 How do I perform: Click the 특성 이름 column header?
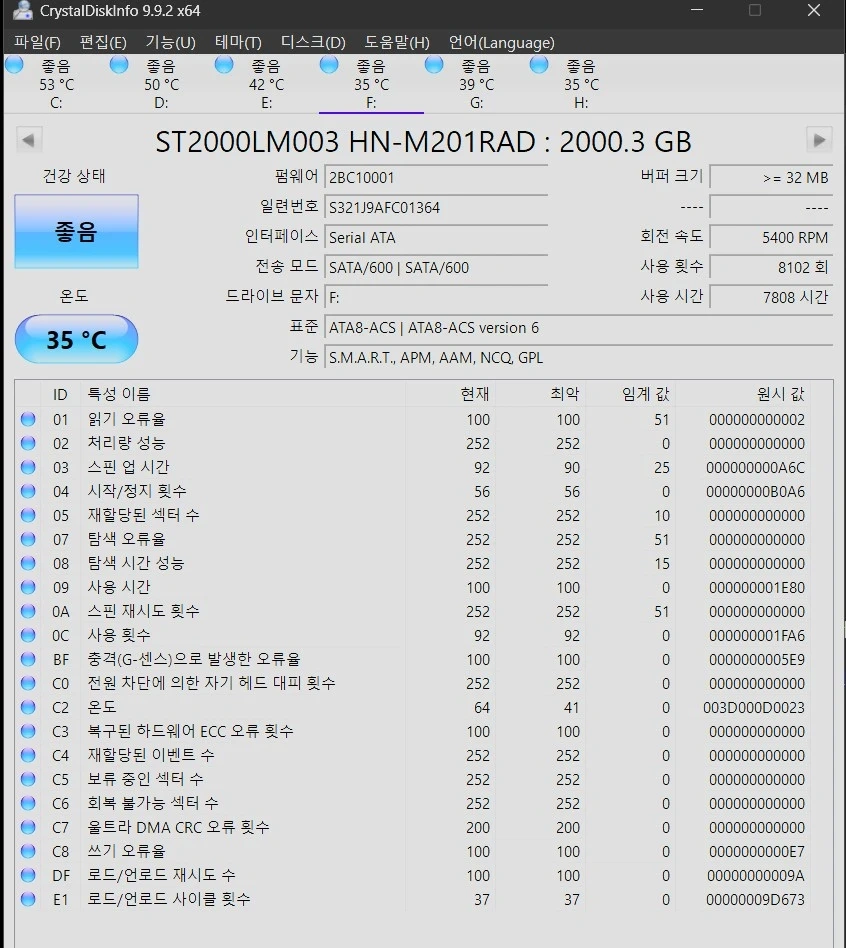(x=242, y=395)
